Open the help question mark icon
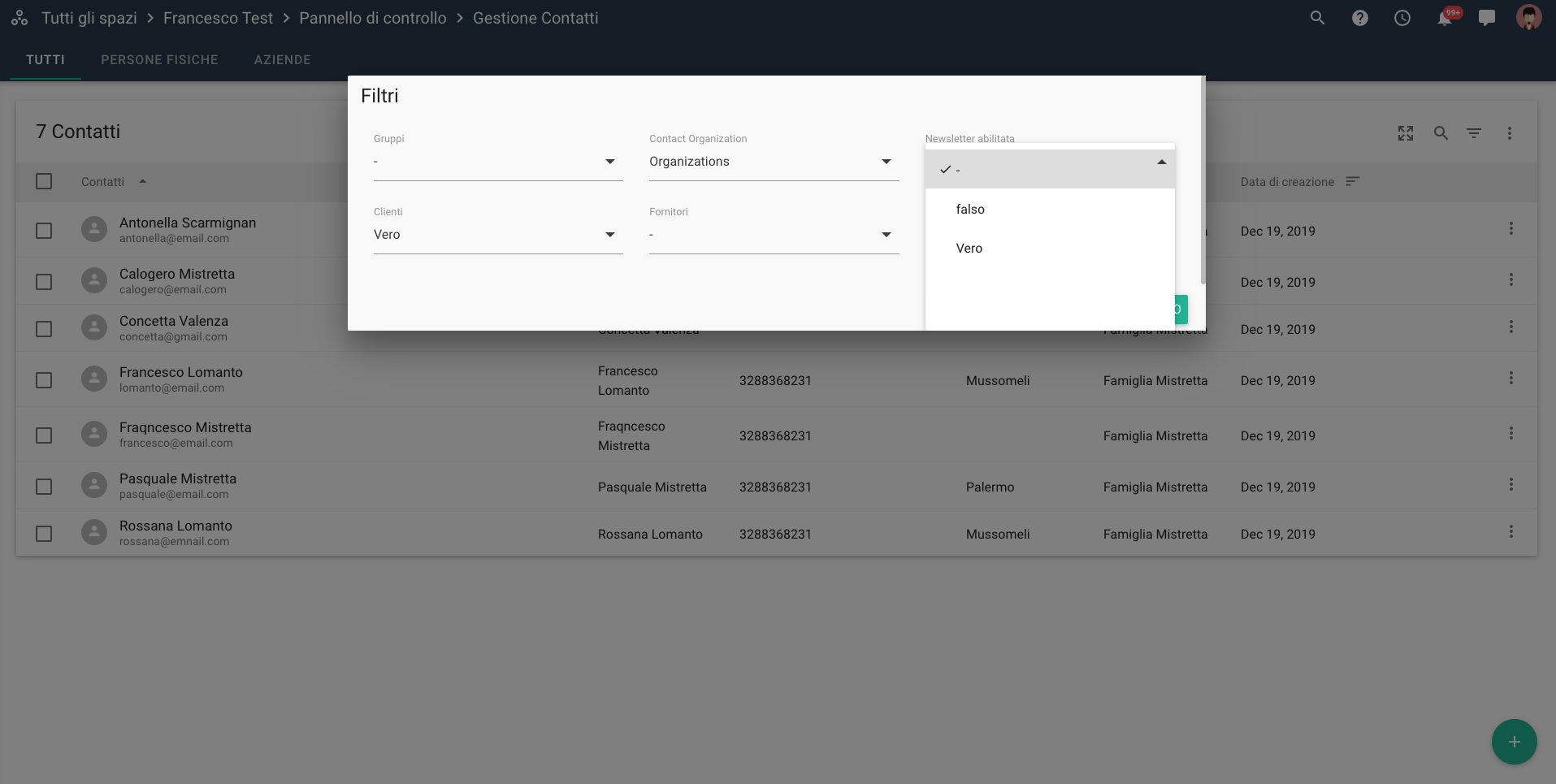This screenshot has height=784, width=1556. (1359, 18)
